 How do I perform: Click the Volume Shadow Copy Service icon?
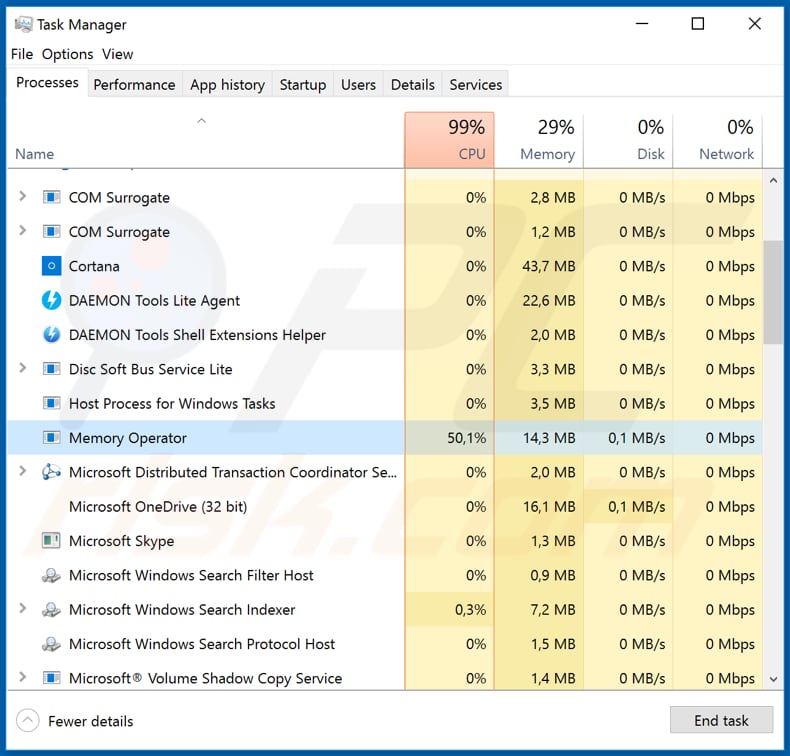[51, 678]
